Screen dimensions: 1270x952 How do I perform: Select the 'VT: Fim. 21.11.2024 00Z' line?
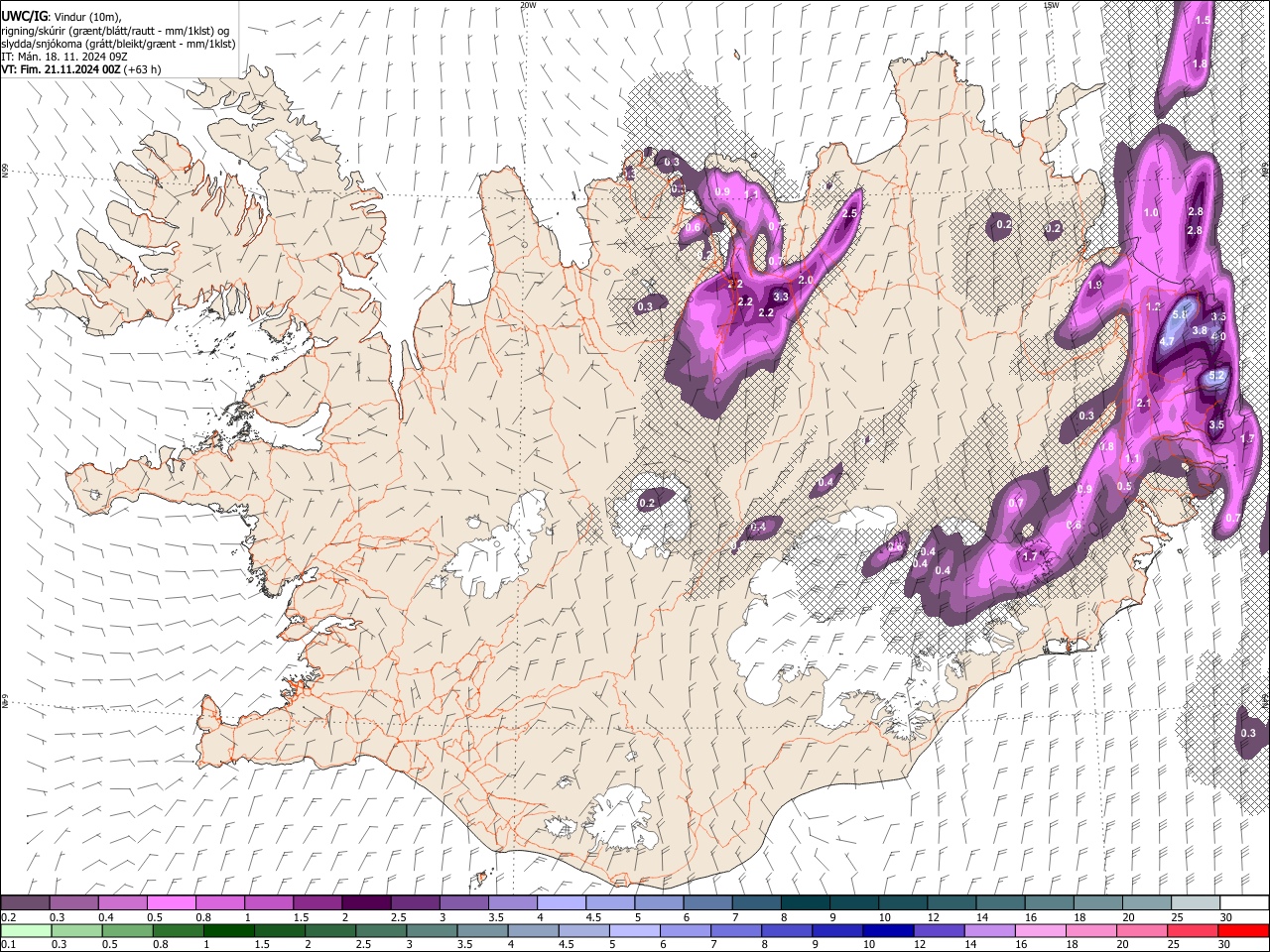coord(62,69)
